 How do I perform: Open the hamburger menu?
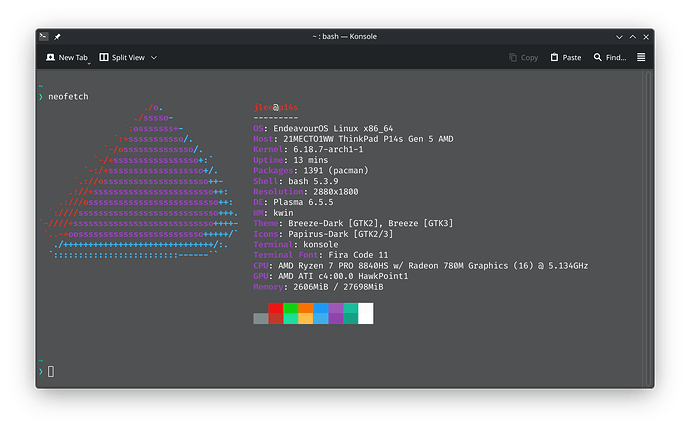(641, 58)
